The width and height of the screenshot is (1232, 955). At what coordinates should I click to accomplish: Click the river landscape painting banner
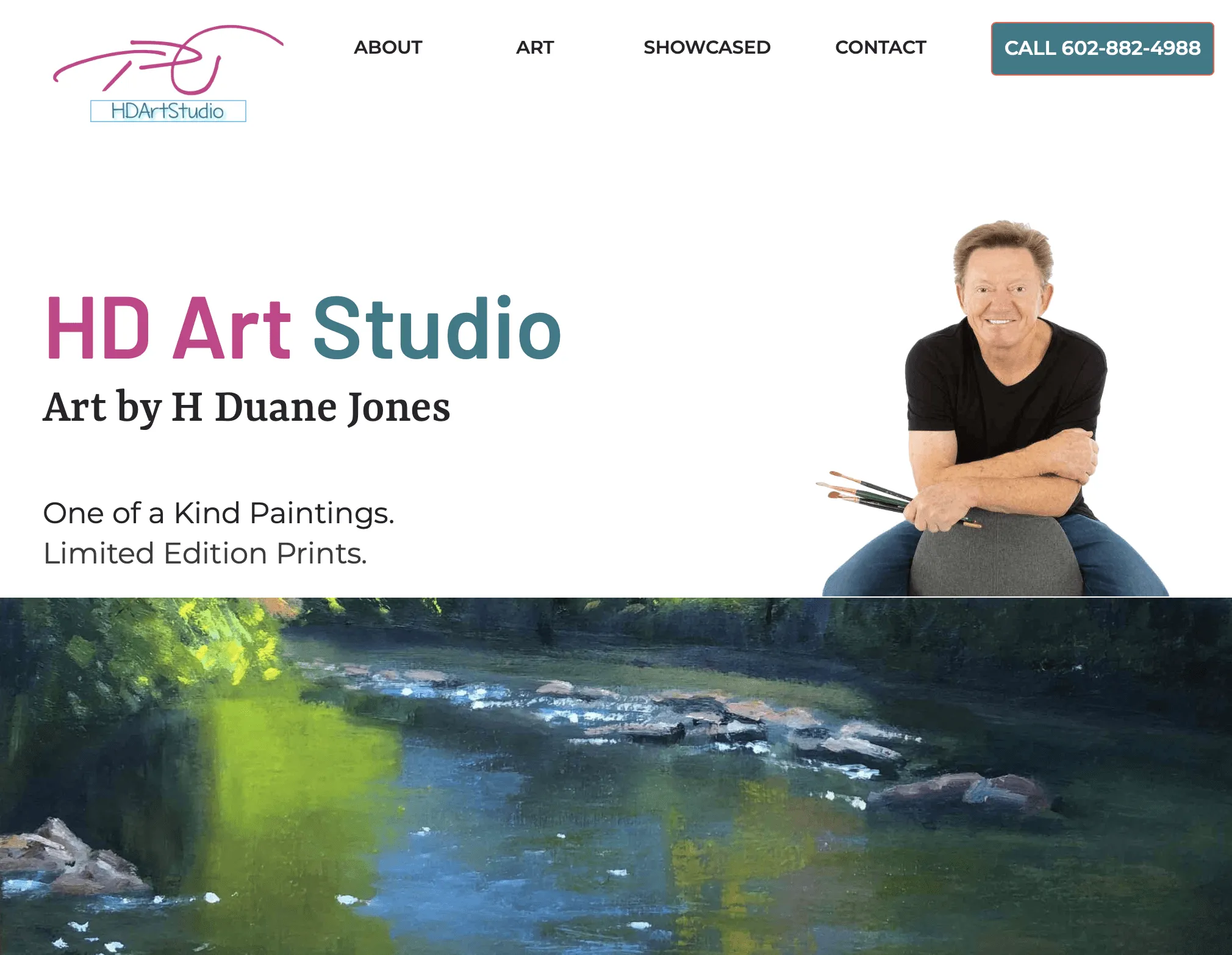click(616, 776)
